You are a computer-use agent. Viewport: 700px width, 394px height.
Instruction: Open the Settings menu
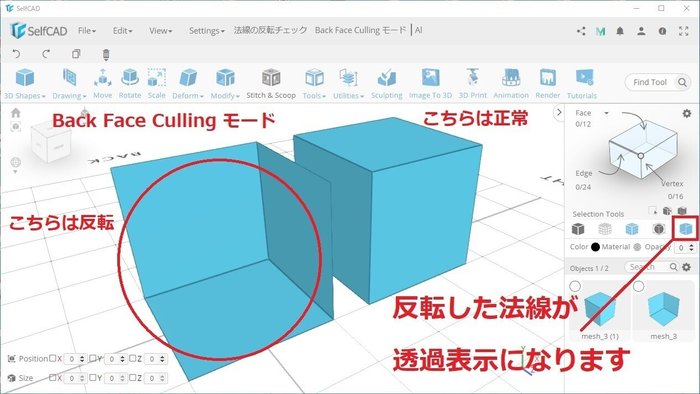[206, 31]
